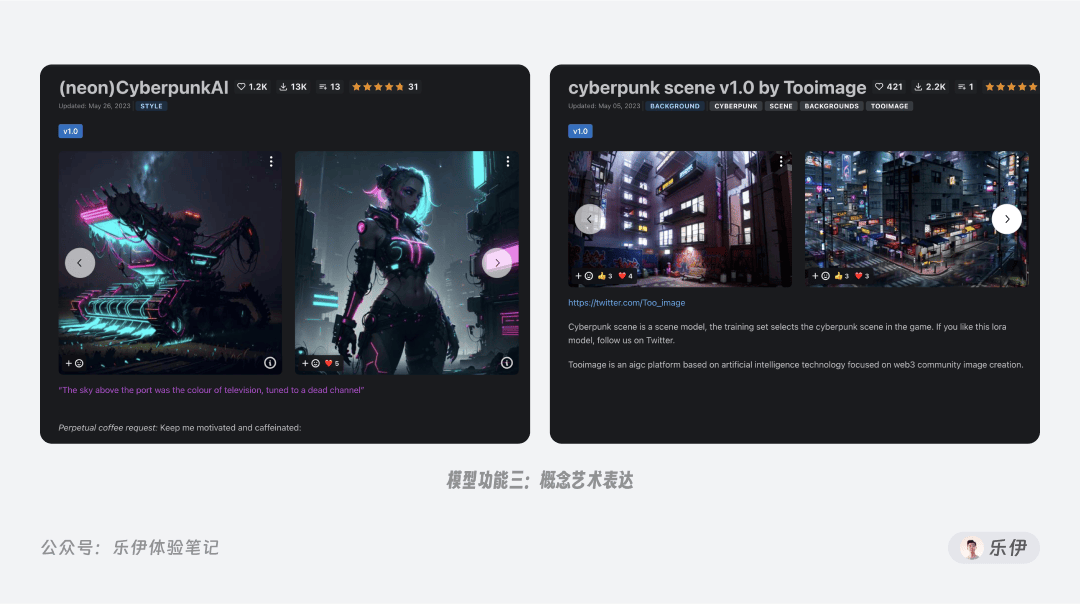Image resolution: width=1080 pixels, height=604 pixels.
Task: Go to next image in cyberpunk scene carousel
Action: 1006,219
